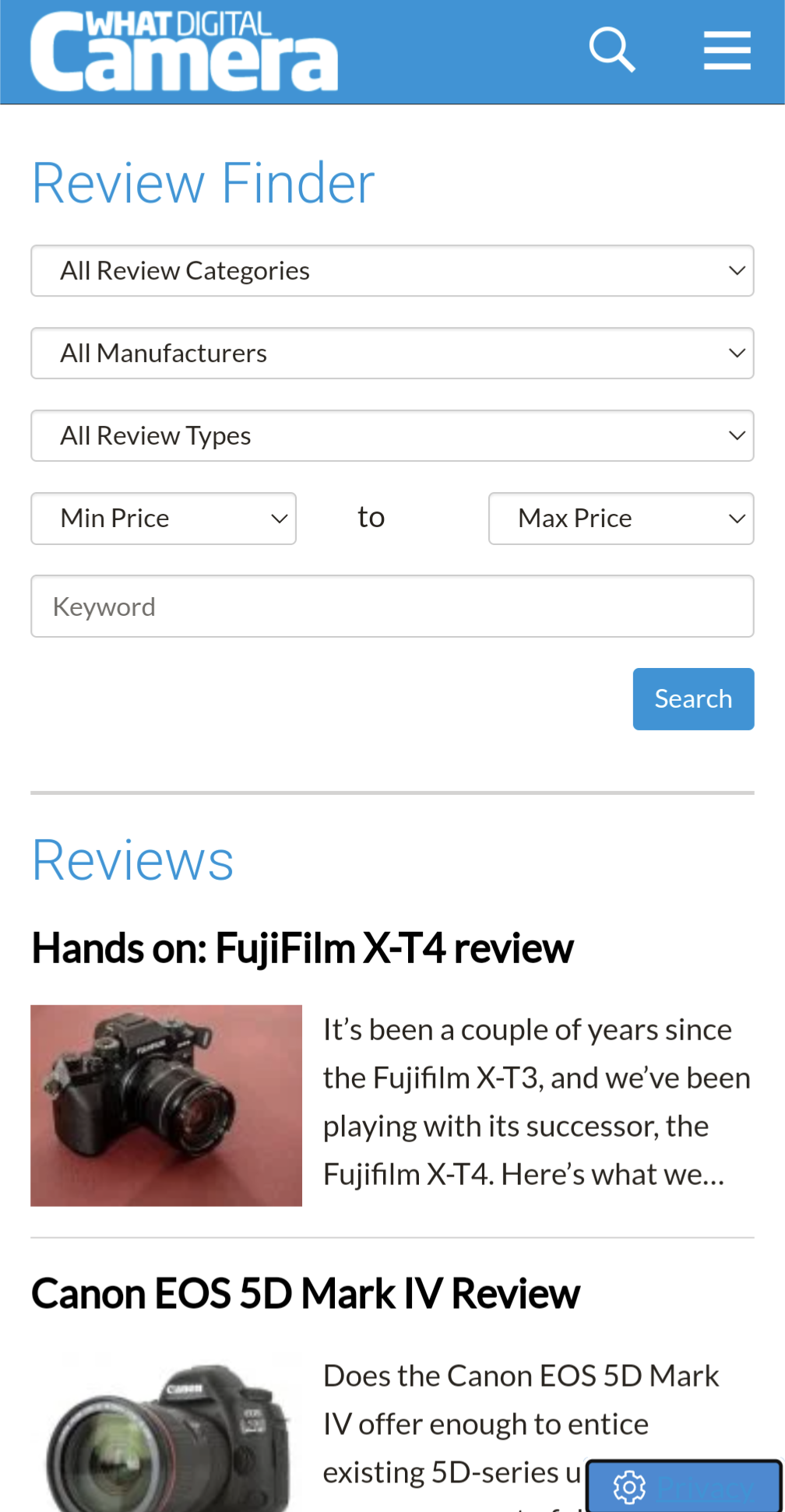Screen dimensions: 785x1512
Task: Select the Min Price dropdown
Action: tap(164, 519)
